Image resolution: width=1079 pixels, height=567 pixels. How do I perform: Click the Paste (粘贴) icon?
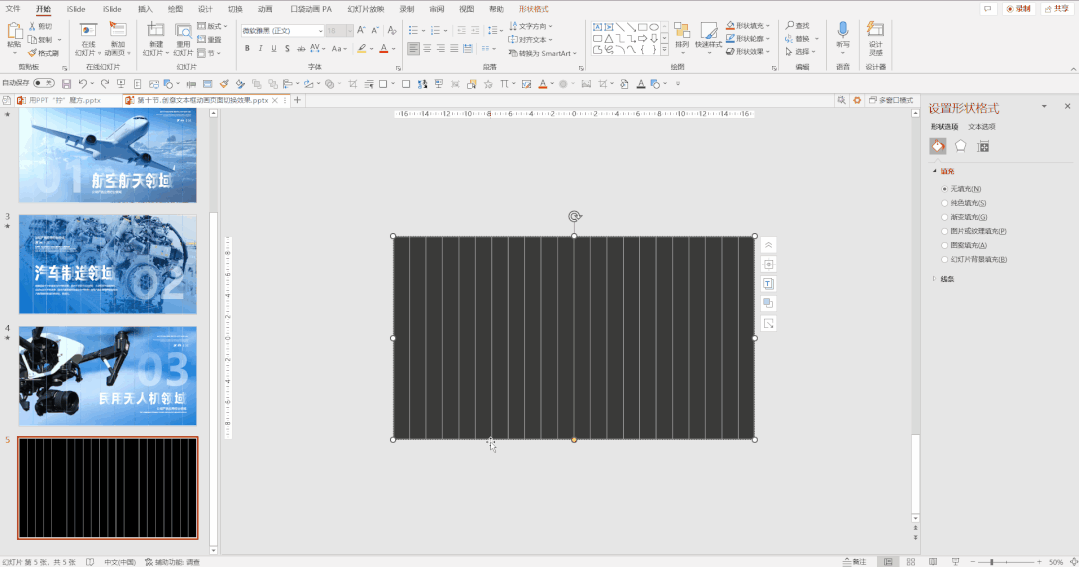coord(14,30)
